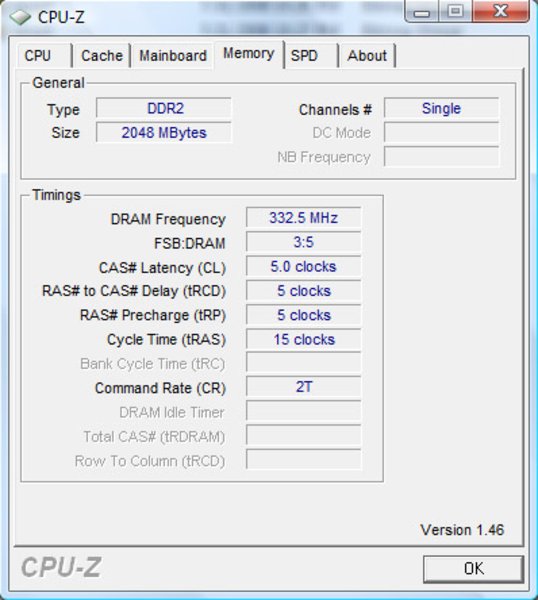Click the DRAM Frequency label
The height and width of the screenshot is (600, 538).
click(x=168, y=219)
